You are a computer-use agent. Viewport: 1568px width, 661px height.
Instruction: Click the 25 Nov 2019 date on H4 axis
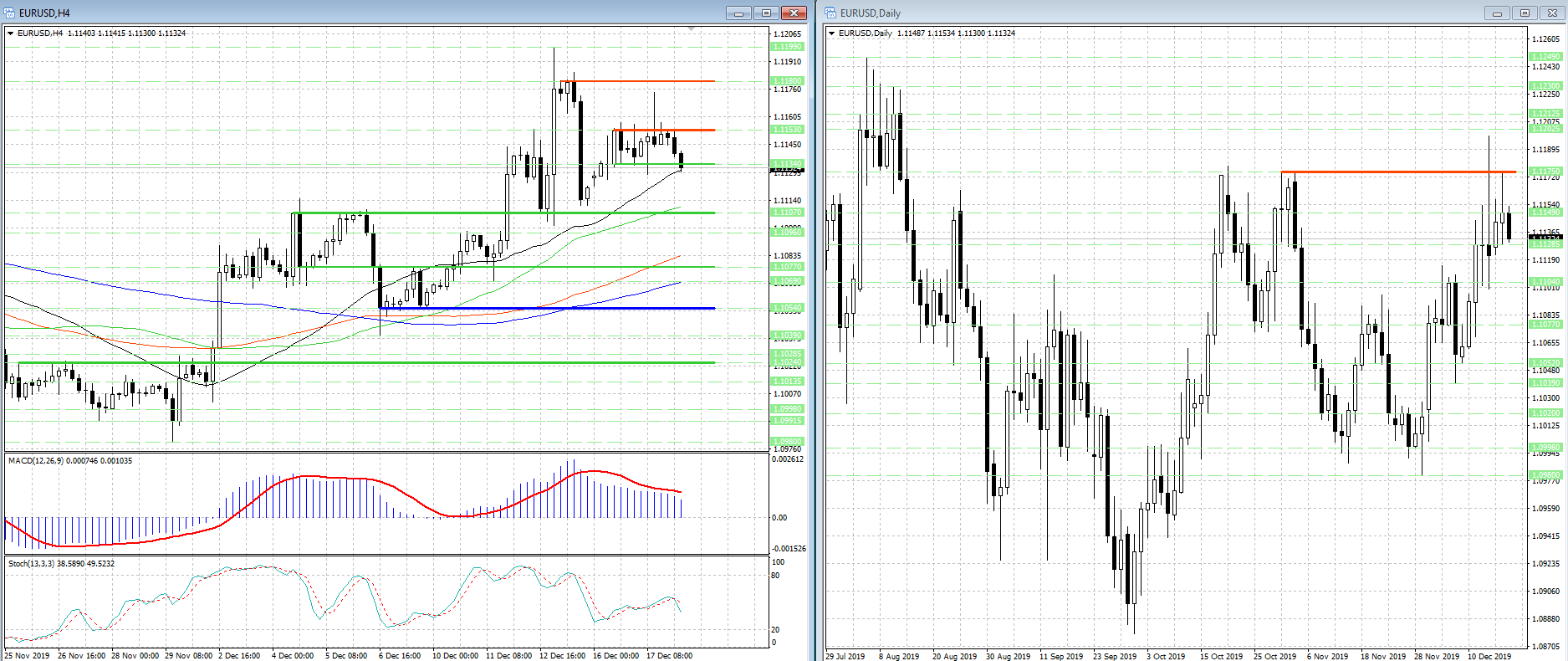coord(28,656)
